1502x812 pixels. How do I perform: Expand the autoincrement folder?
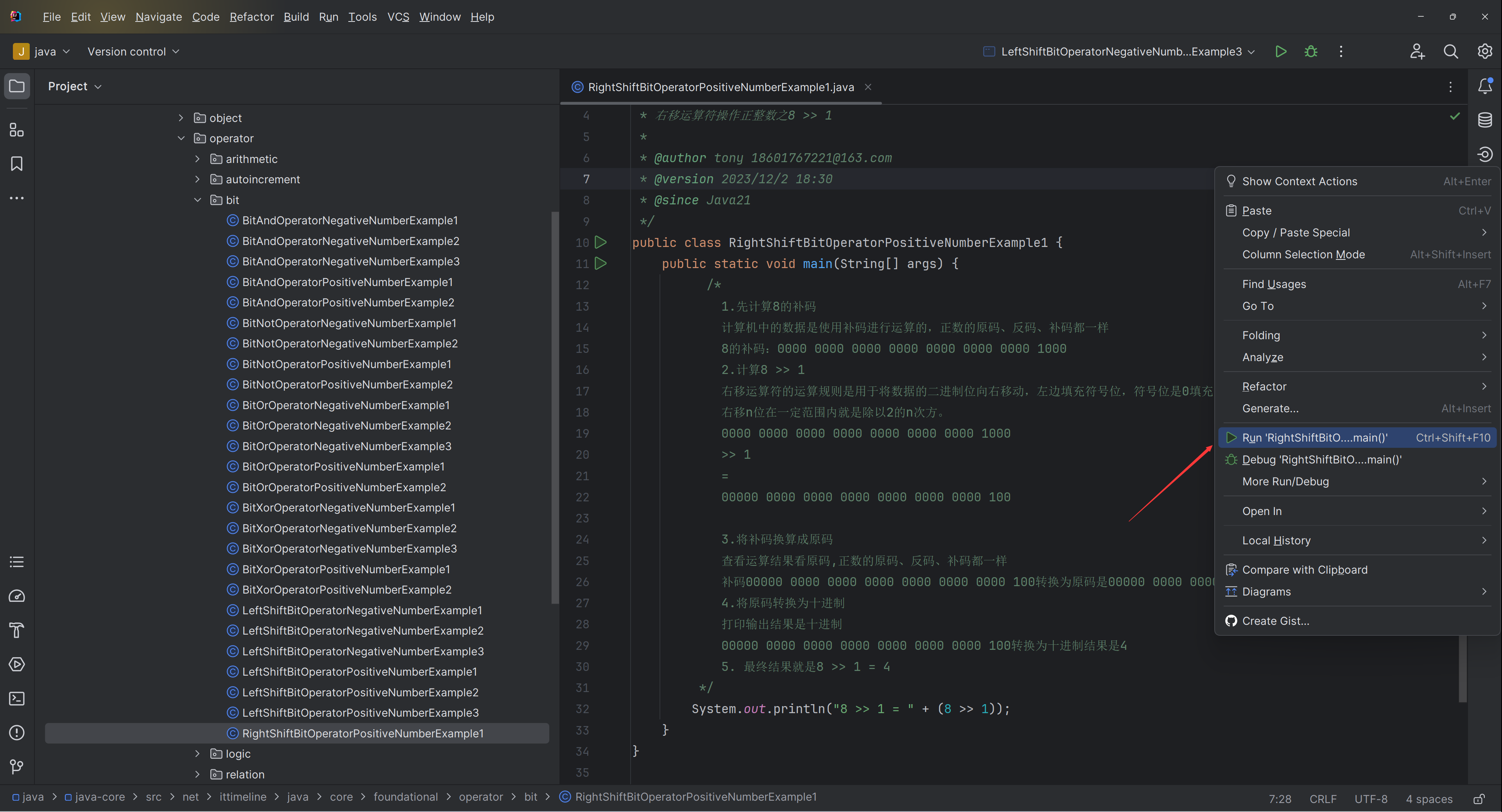click(198, 179)
